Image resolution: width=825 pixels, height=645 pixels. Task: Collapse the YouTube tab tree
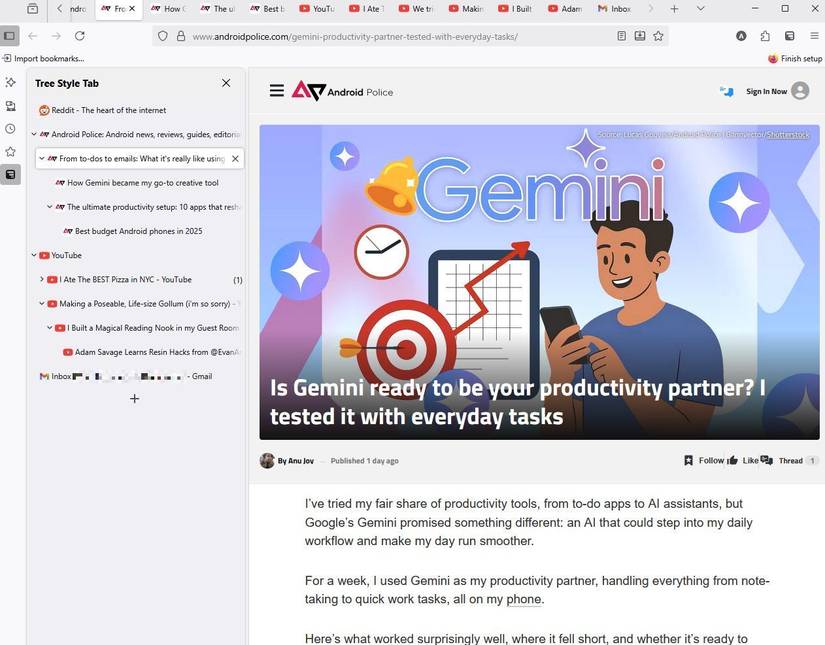pyautogui.click(x=34, y=256)
